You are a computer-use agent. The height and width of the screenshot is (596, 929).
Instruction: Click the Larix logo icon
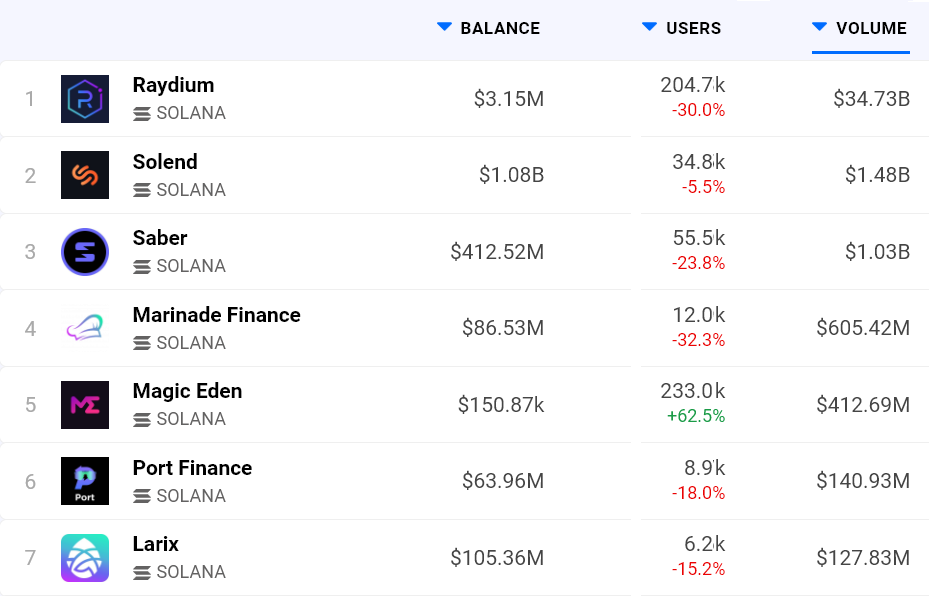(x=85, y=558)
